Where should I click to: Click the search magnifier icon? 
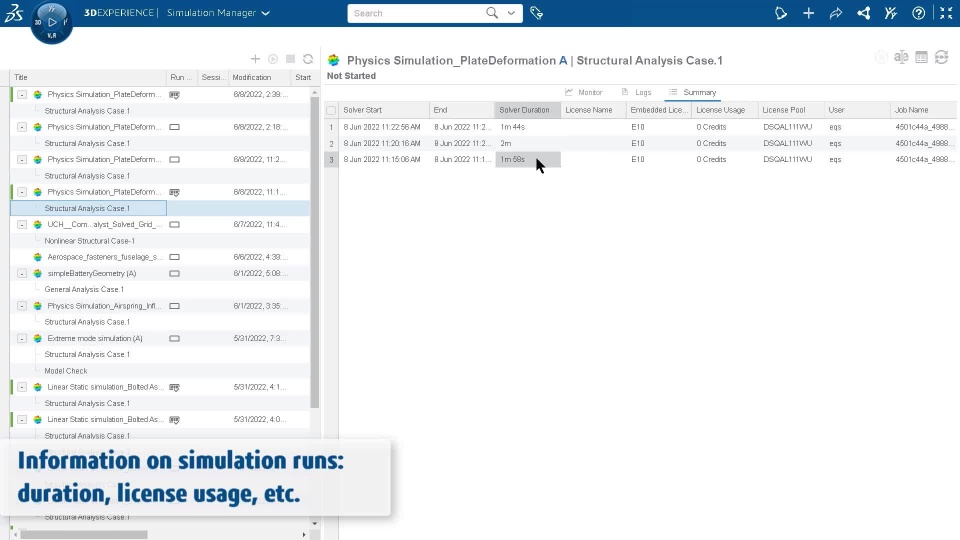pyautogui.click(x=492, y=13)
